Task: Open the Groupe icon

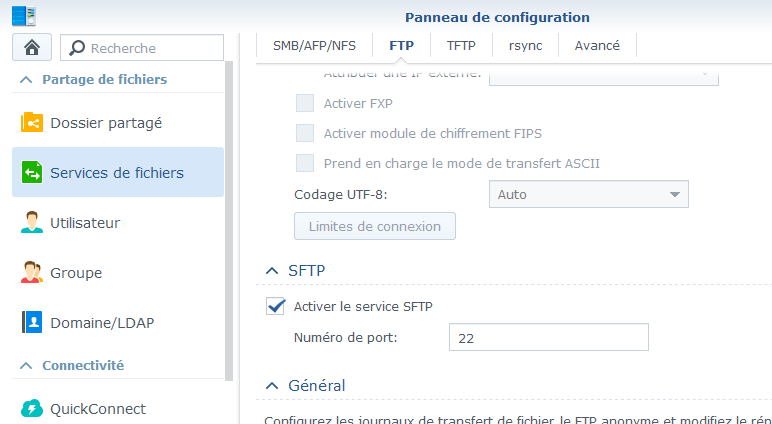Action: pos(32,272)
